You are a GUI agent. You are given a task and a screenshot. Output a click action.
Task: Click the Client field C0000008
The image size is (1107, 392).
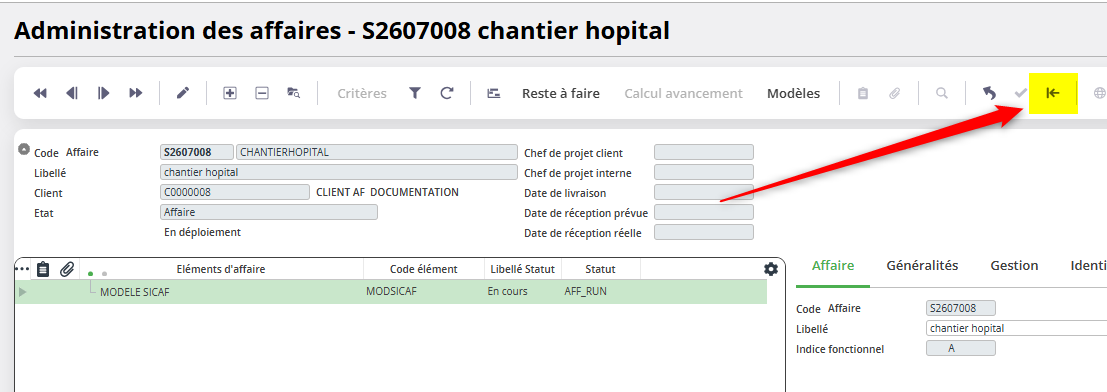pos(234,192)
